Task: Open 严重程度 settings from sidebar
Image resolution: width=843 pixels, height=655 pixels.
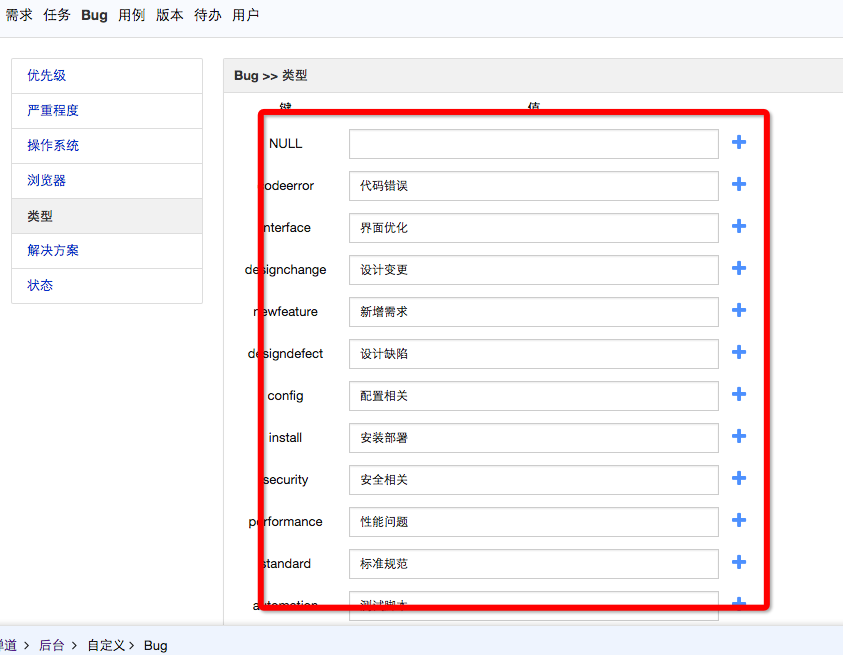Action: click(53, 111)
